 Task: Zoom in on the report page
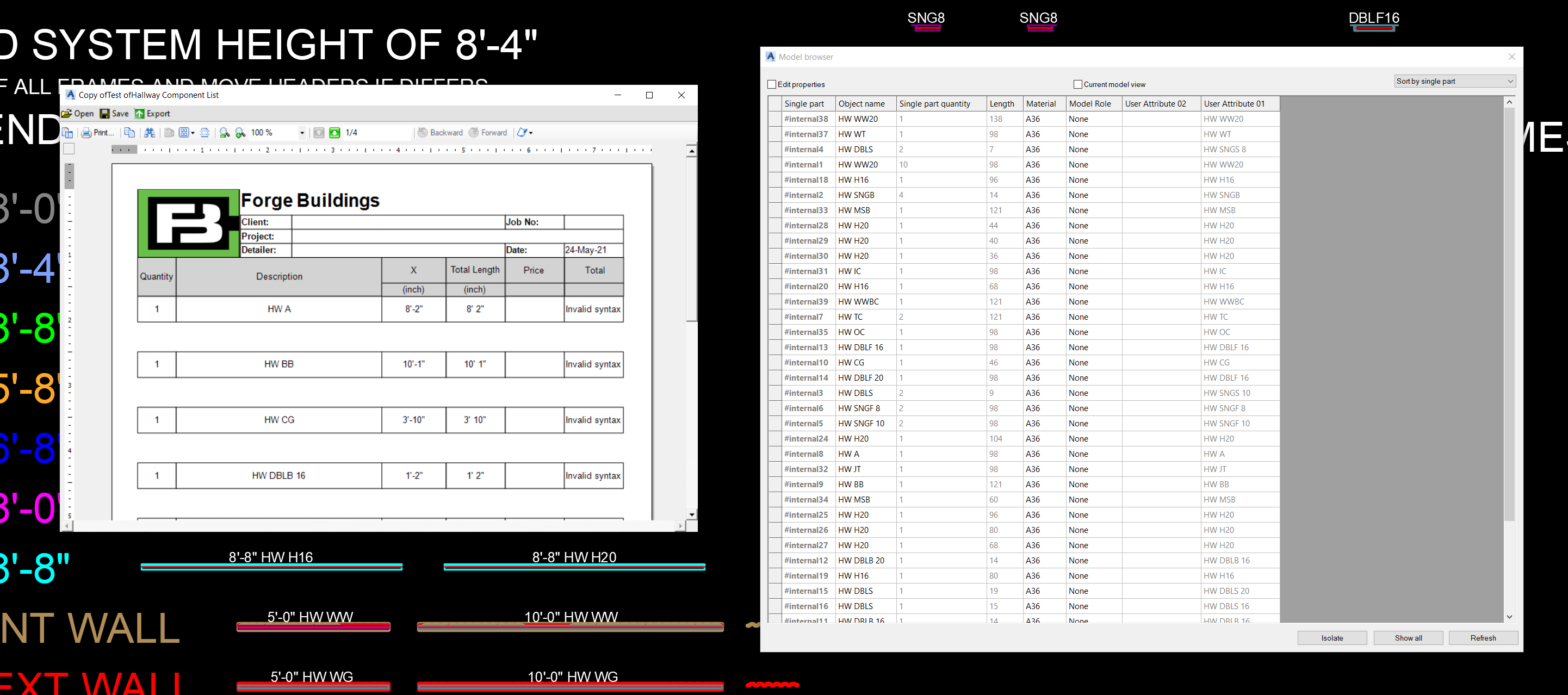click(240, 133)
